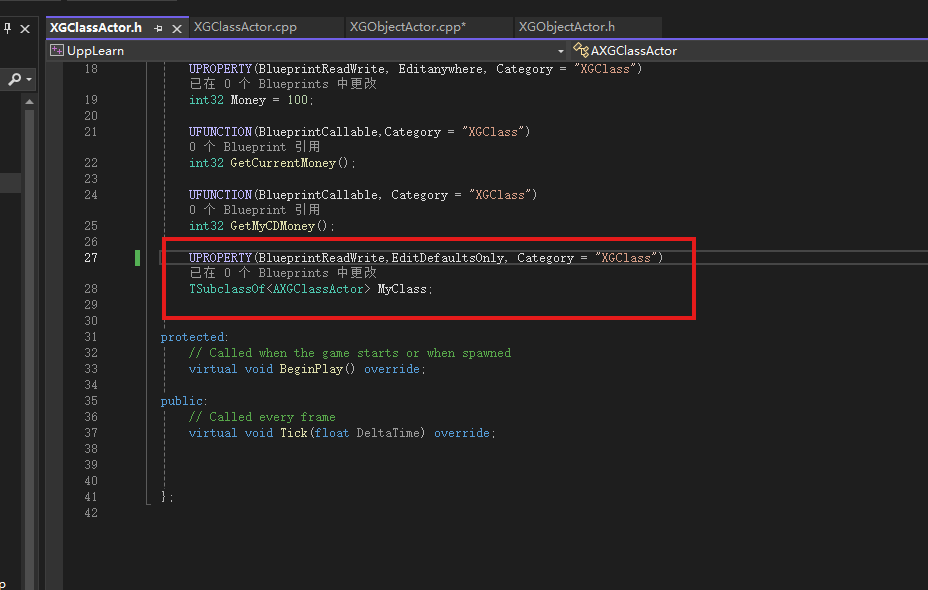Click 'GetMyCDMoney' function name
Screen dimensions: 928x590
(x=272, y=226)
